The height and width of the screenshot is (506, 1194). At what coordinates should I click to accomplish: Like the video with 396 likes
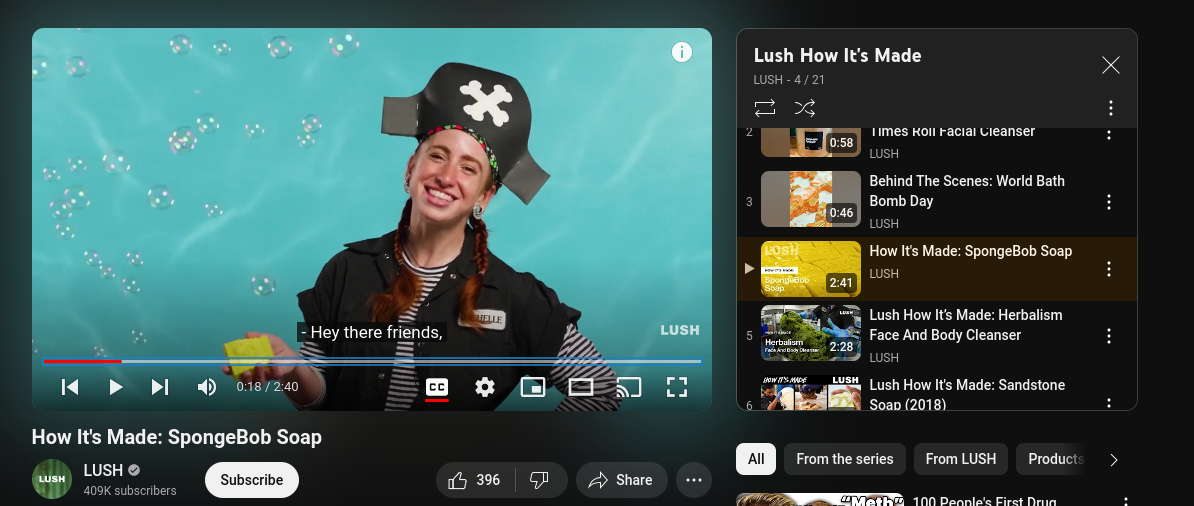475,480
